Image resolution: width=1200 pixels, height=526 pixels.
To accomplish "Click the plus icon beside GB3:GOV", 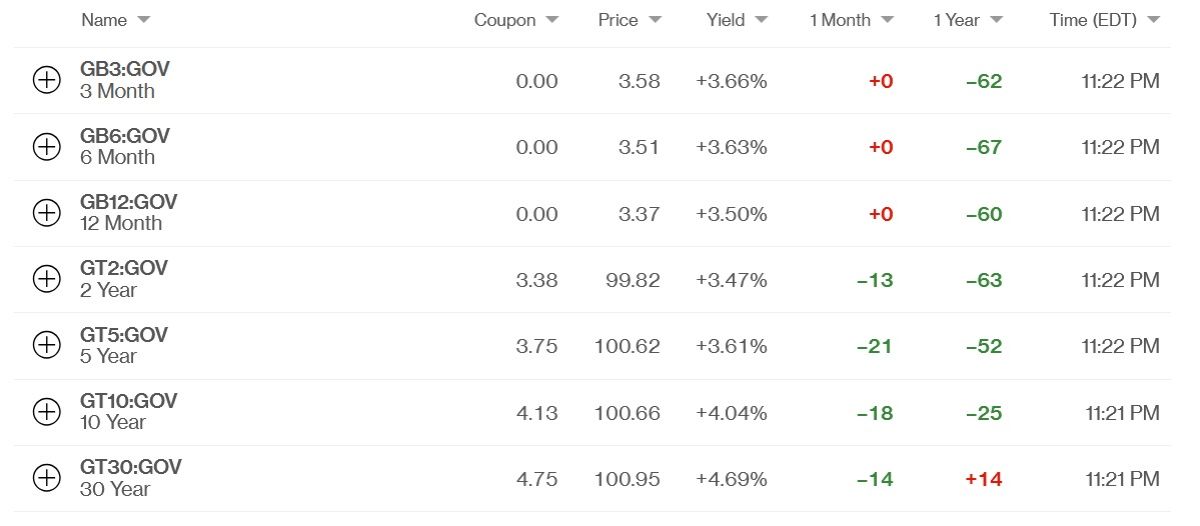I will pyautogui.click(x=47, y=81).
